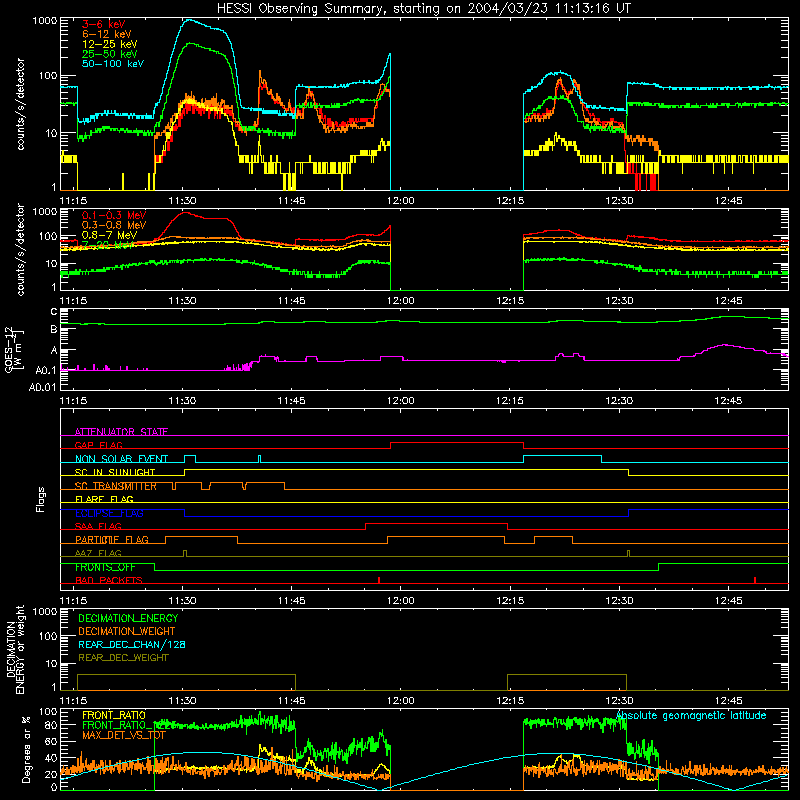Click the Absolute geomagnetic latitude label
The height and width of the screenshot is (800, 800).
pos(691,715)
